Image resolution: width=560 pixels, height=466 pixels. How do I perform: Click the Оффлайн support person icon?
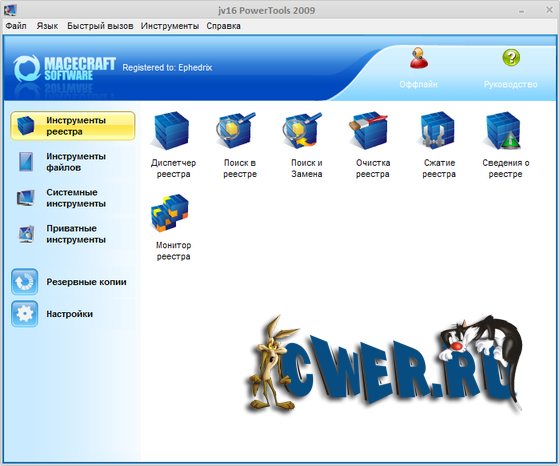click(419, 58)
